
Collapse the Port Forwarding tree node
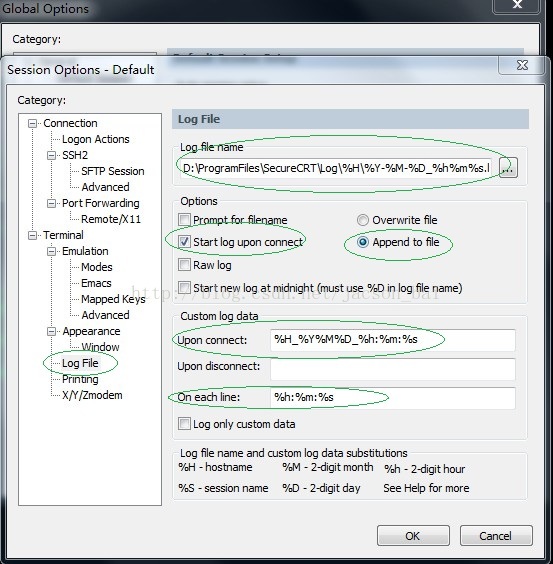click(x=51, y=203)
